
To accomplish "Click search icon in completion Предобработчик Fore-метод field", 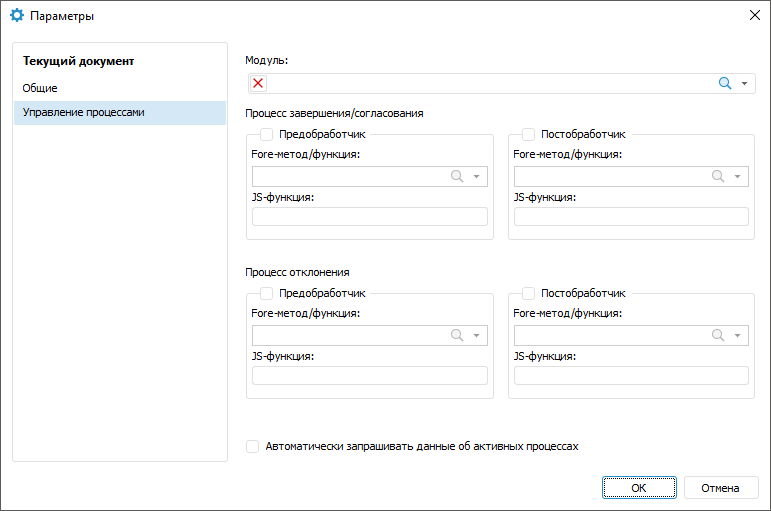I will coord(457,176).
